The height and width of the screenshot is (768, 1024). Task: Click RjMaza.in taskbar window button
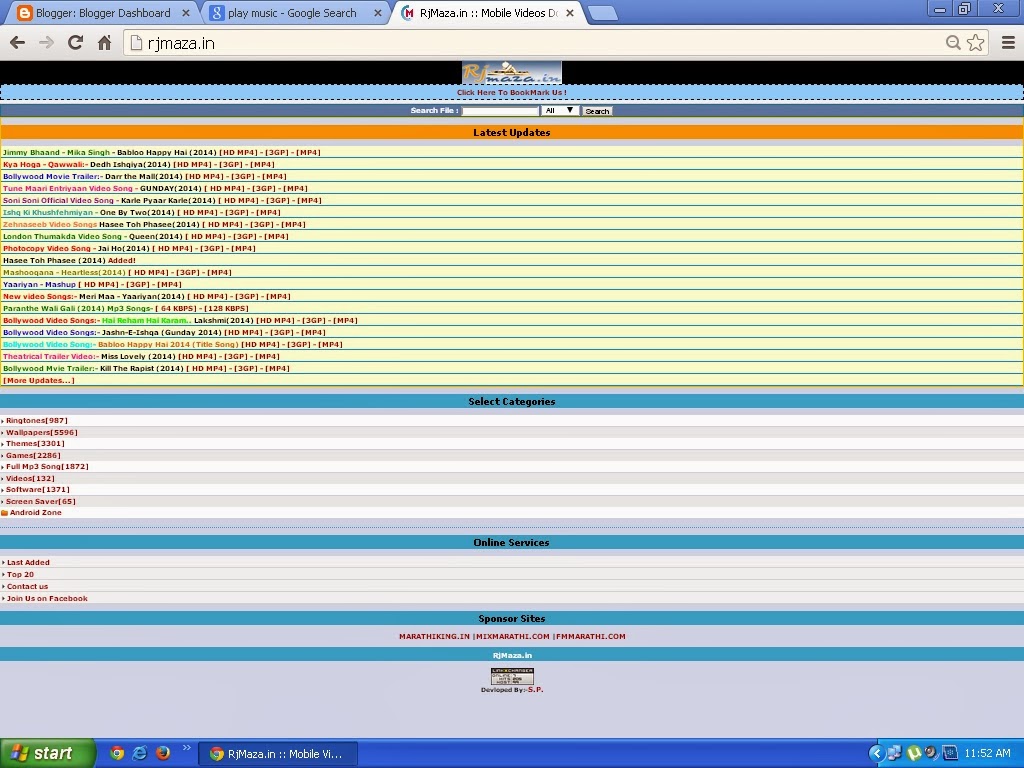click(278, 754)
